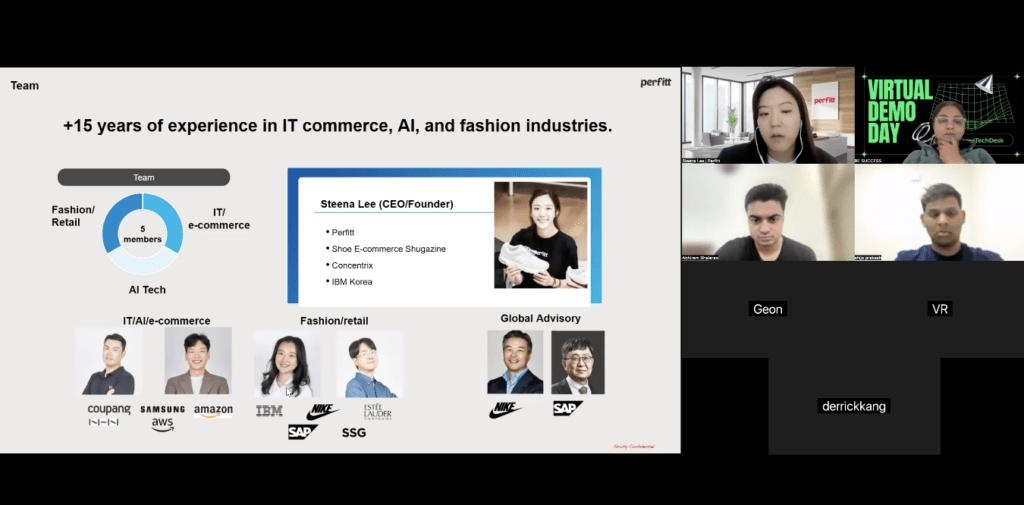Click the gray Team pill label
The image size is (1024, 505).
pos(144,177)
